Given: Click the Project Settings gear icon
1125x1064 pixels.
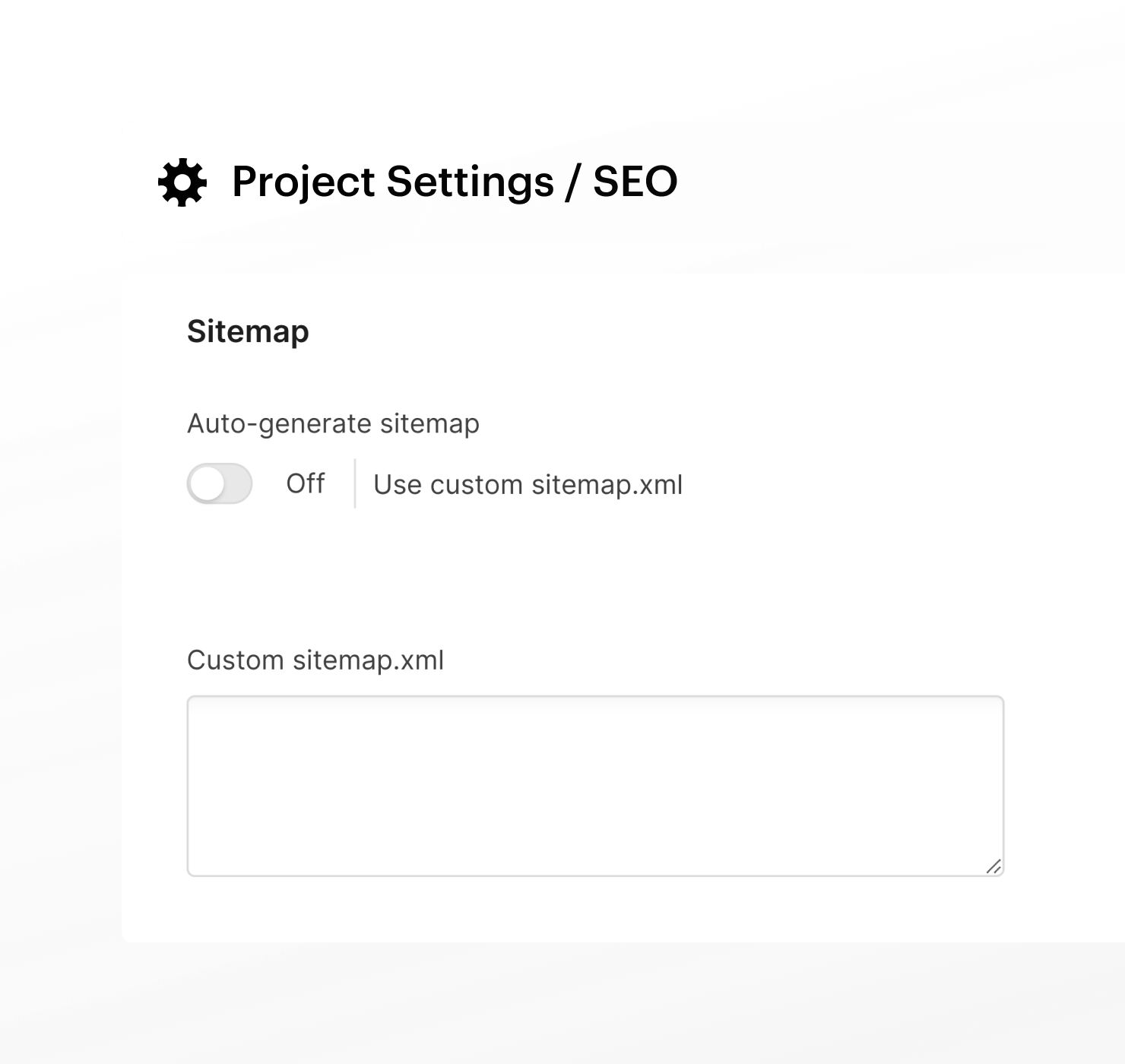Looking at the screenshot, I should click(x=182, y=182).
